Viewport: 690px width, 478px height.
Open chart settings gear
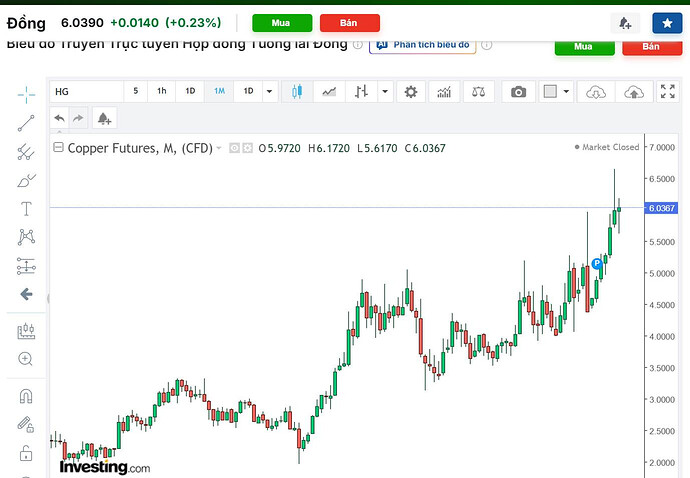click(411, 92)
